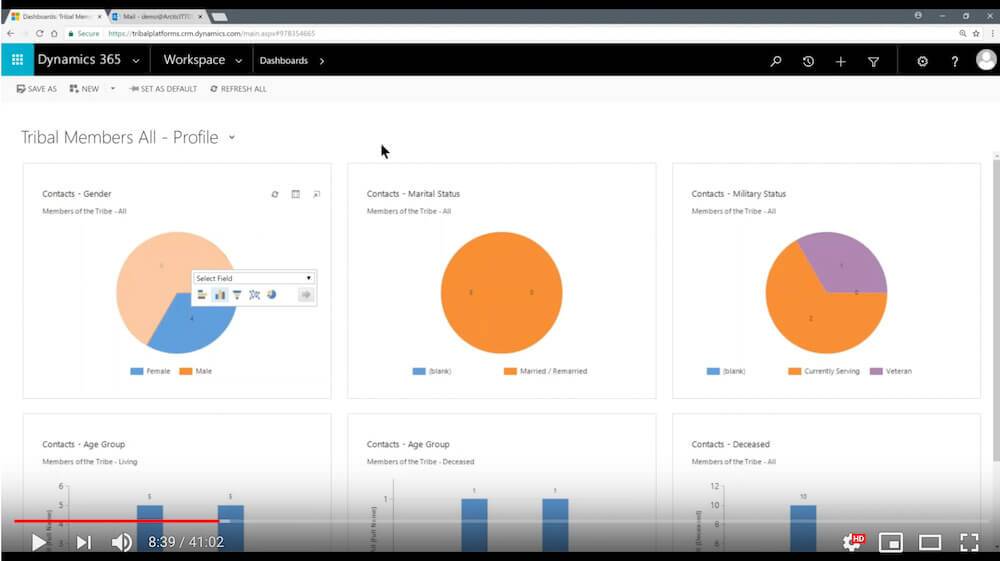Click the red video progress bar
Screen dimensions: 1000x561
pos(117,521)
